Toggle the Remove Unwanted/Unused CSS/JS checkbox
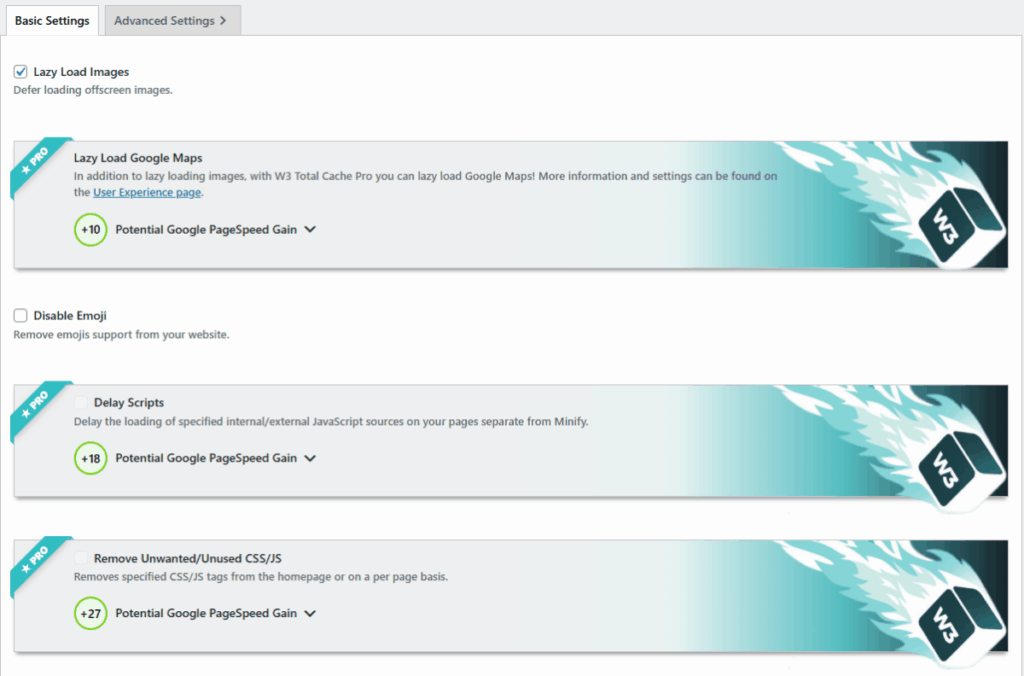Image resolution: width=1024 pixels, height=676 pixels. pos(81,559)
